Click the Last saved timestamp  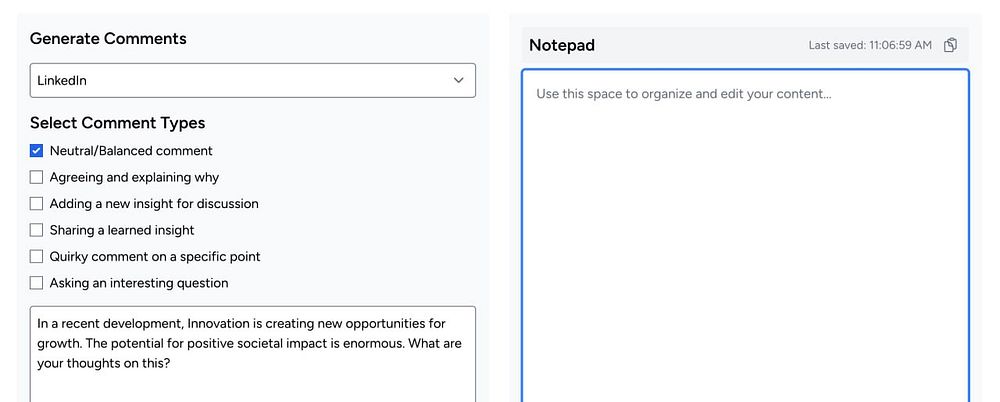point(870,45)
